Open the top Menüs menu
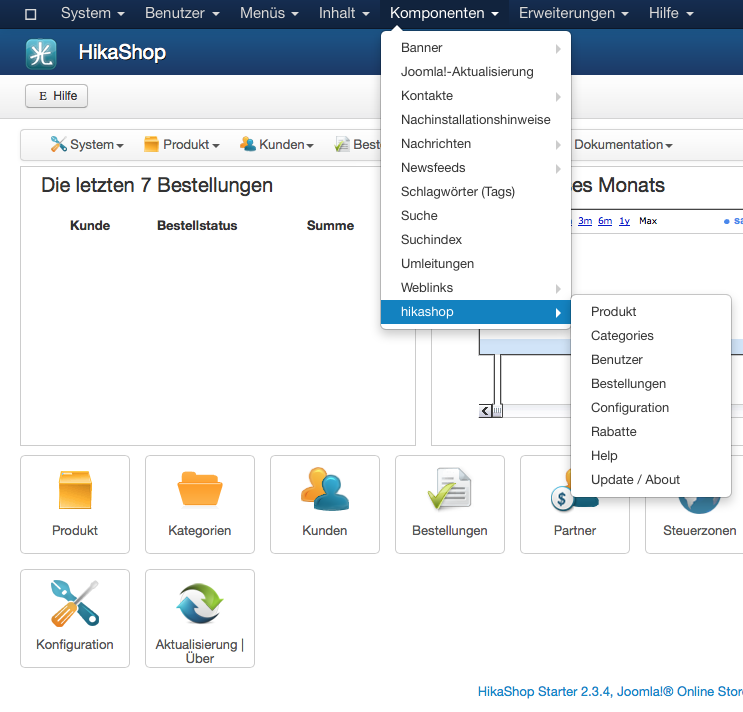This screenshot has width=743, height=712. pyautogui.click(x=269, y=13)
